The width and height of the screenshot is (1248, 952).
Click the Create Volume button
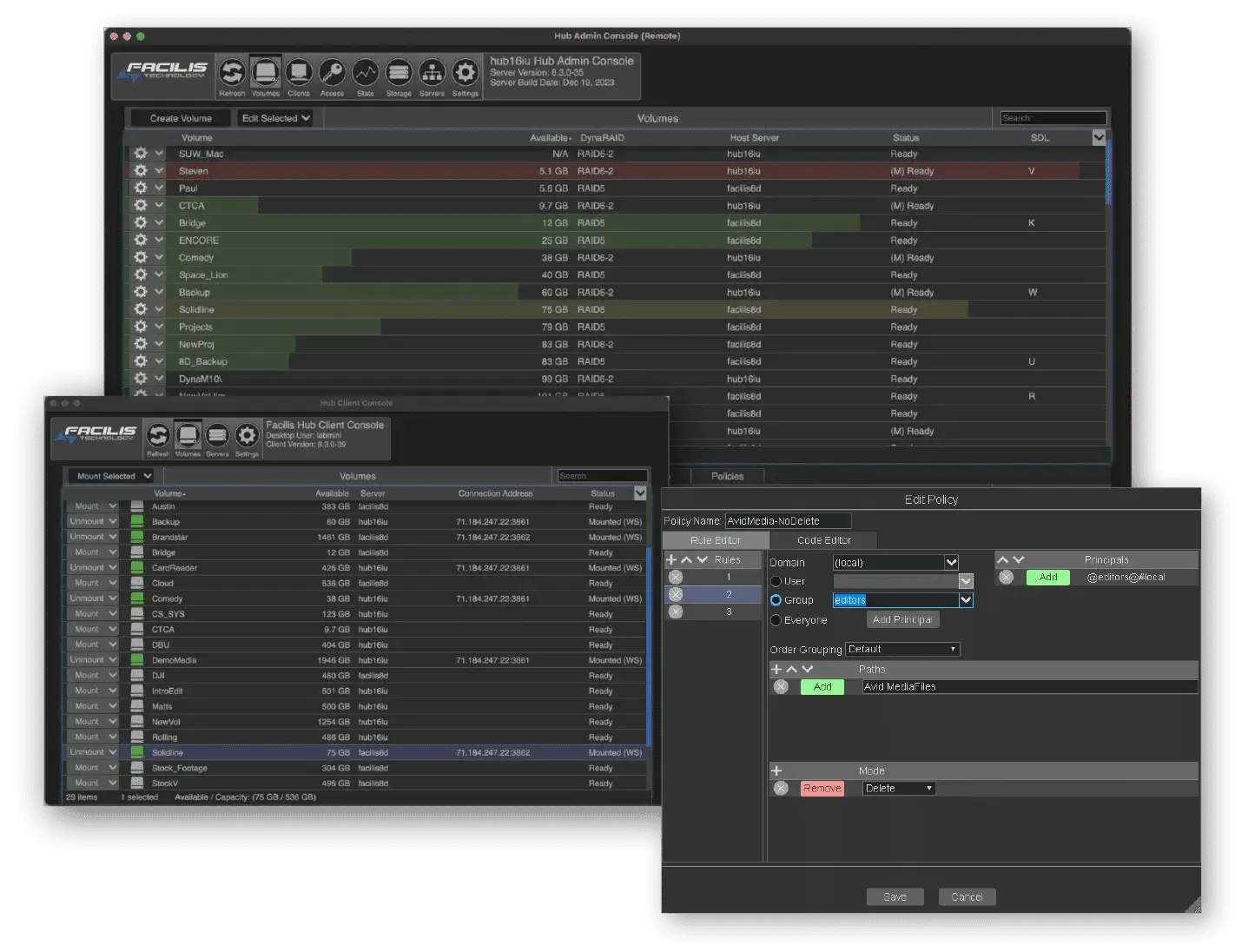[x=181, y=118]
